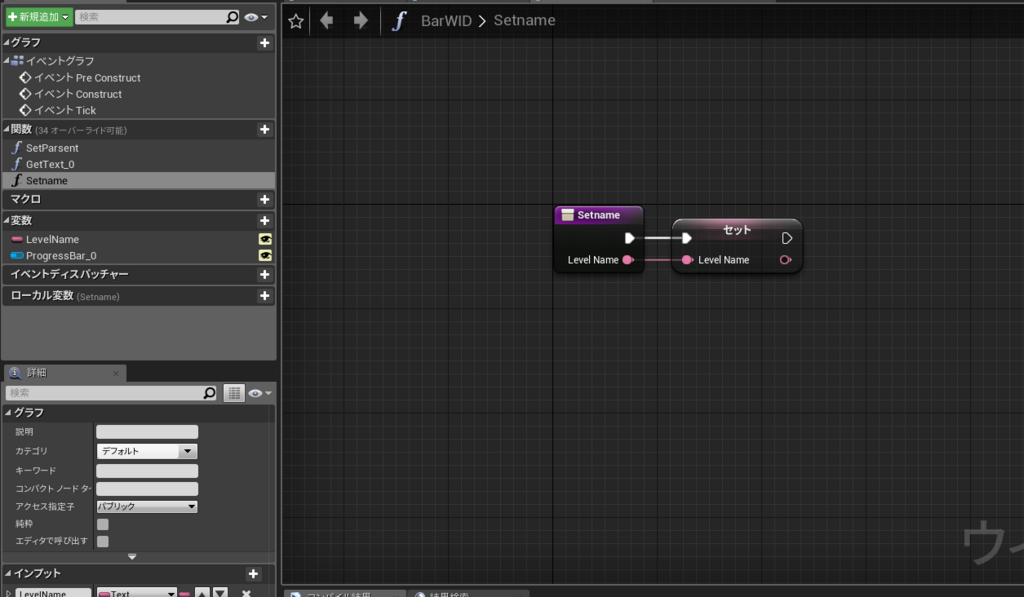The height and width of the screenshot is (597, 1024).
Task: Click the favorites star icon
Action: (296, 21)
